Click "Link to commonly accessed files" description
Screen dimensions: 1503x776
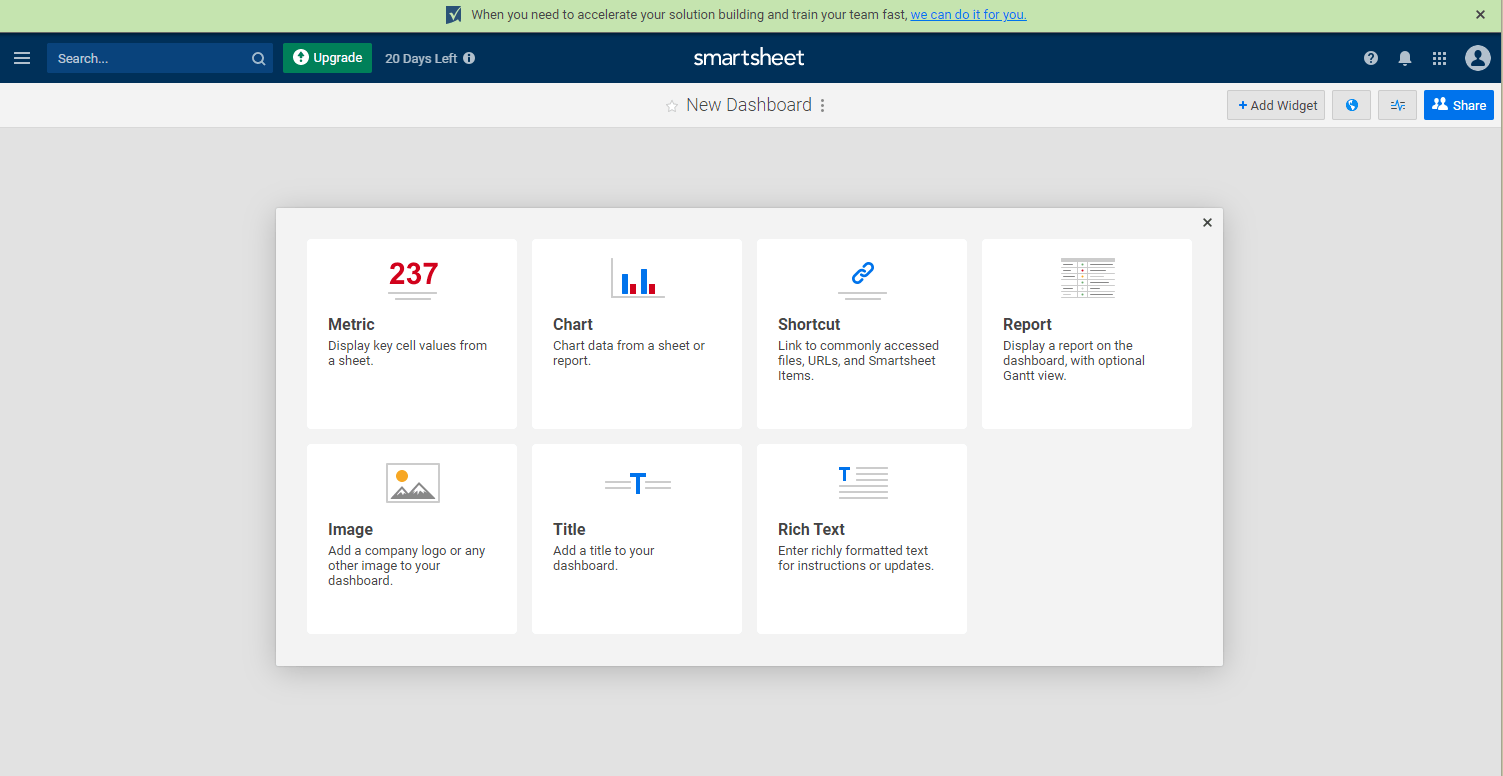(859, 361)
